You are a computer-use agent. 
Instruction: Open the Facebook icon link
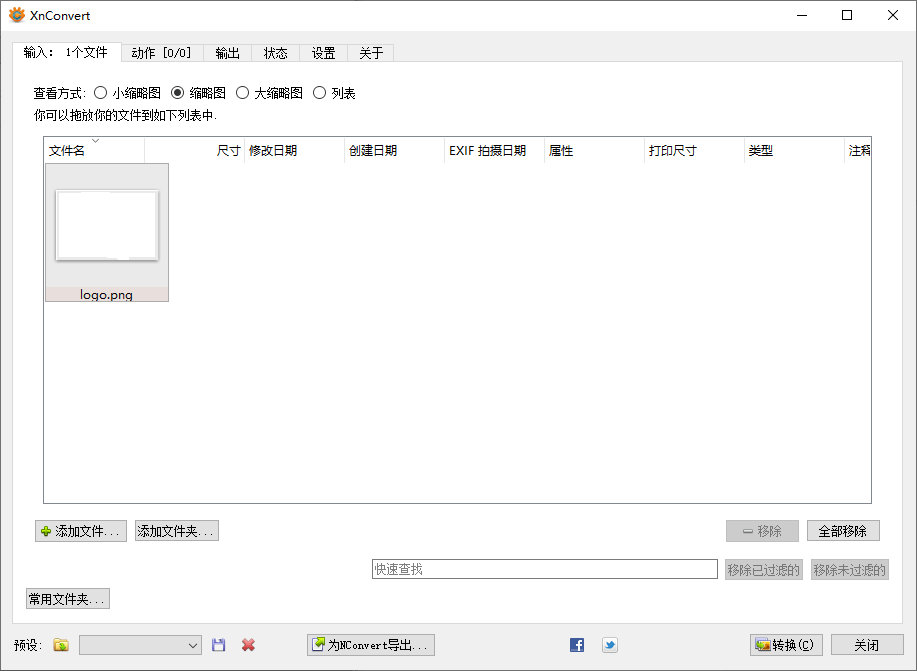pos(577,645)
